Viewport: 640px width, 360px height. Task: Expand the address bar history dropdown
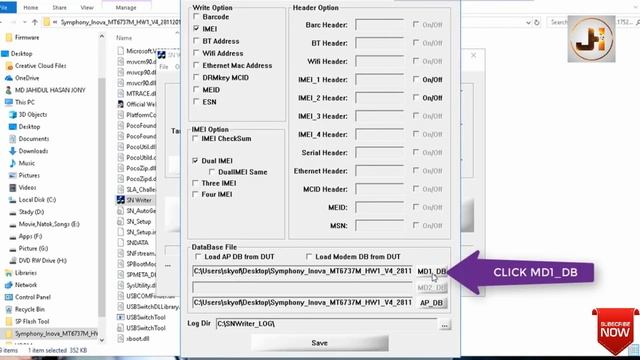click(528, 22)
